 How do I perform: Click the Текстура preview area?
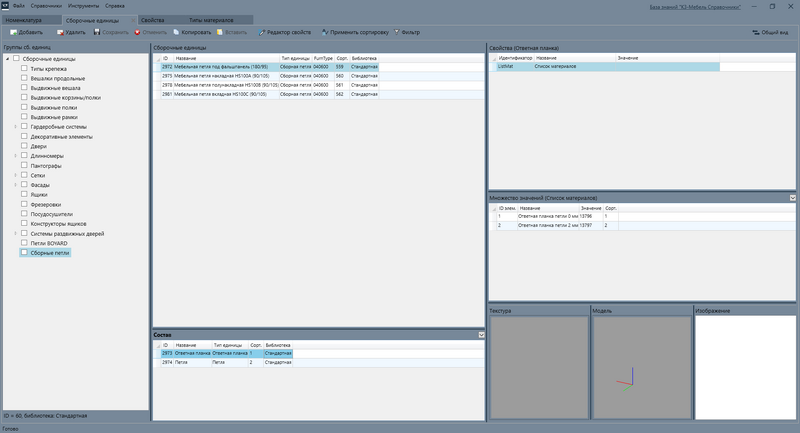pyautogui.click(x=539, y=367)
